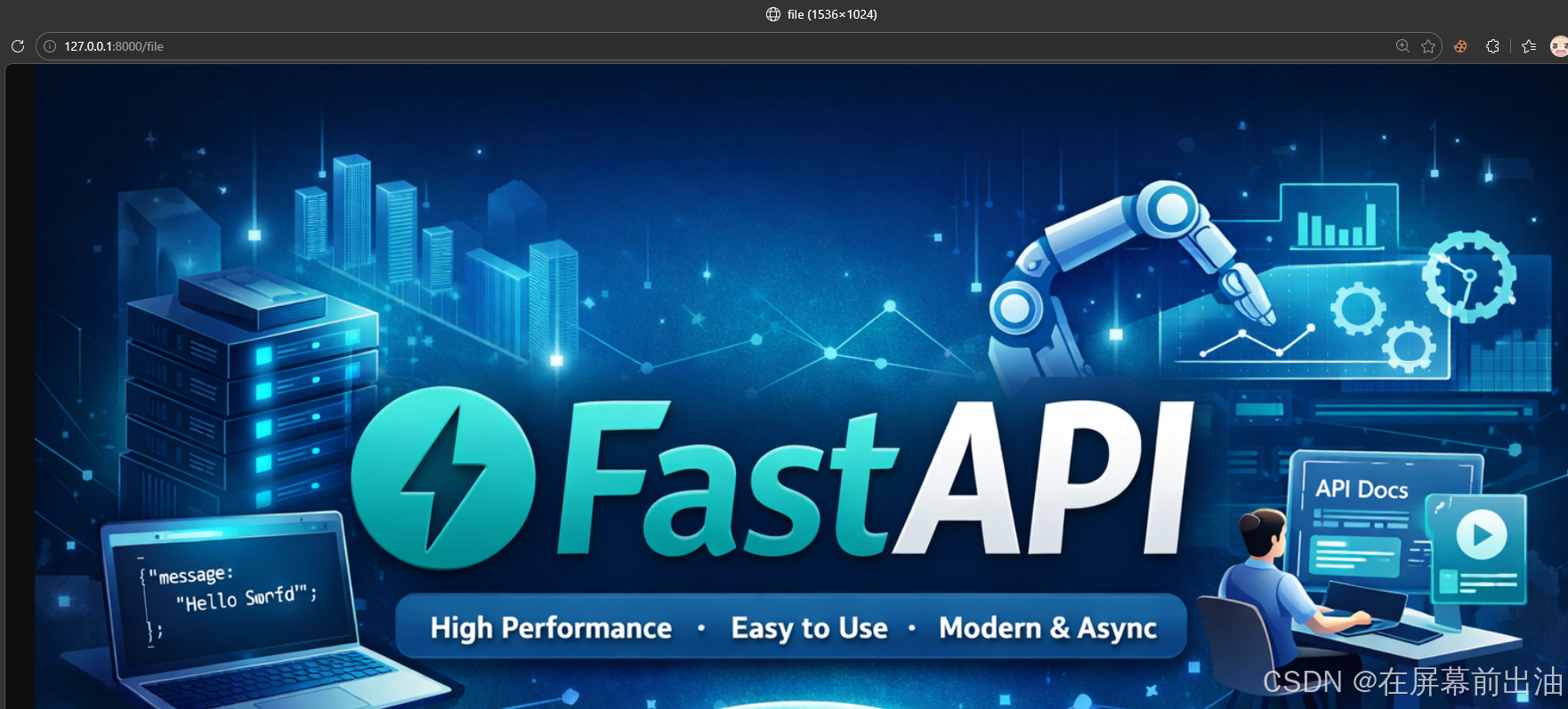The width and height of the screenshot is (1568, 709).
Task: Focus the address bar showing 127.0.0.1:8000/file
Action: click(739, 46)
